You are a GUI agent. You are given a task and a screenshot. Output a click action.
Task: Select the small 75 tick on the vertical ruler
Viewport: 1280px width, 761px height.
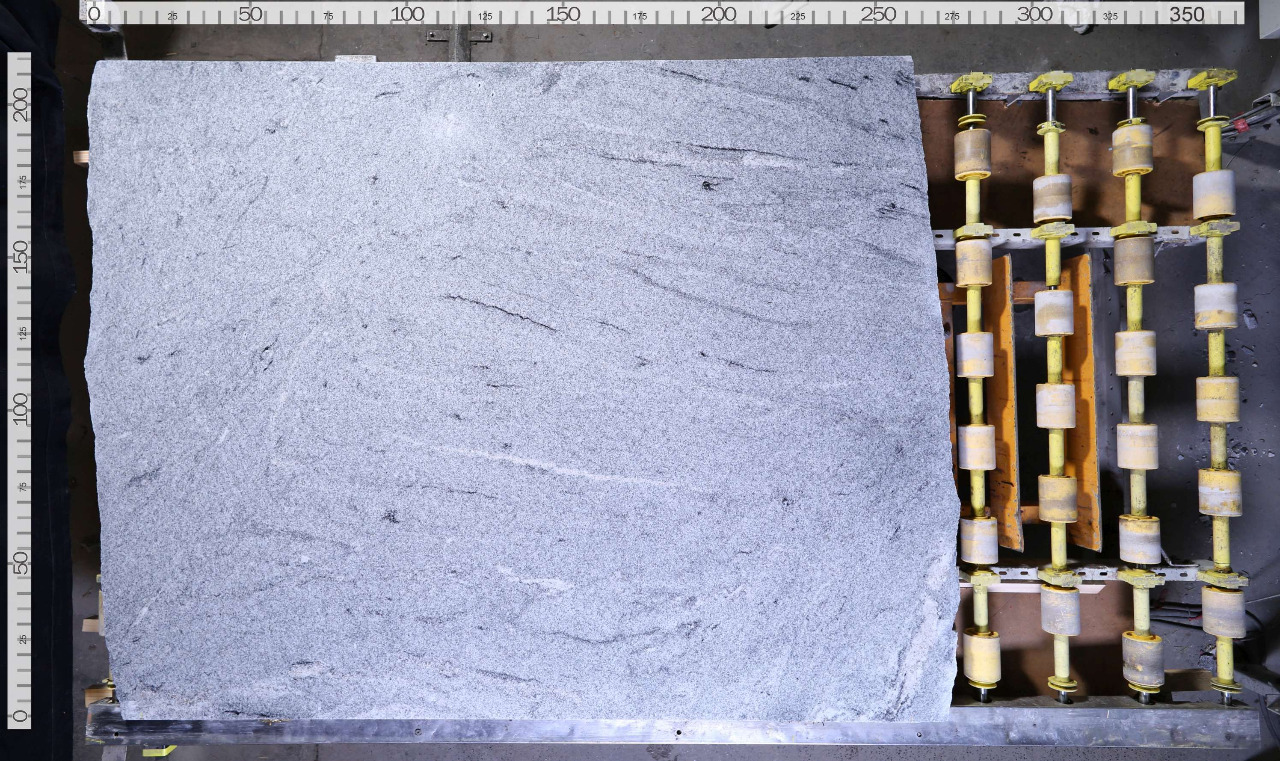point(22,486)
